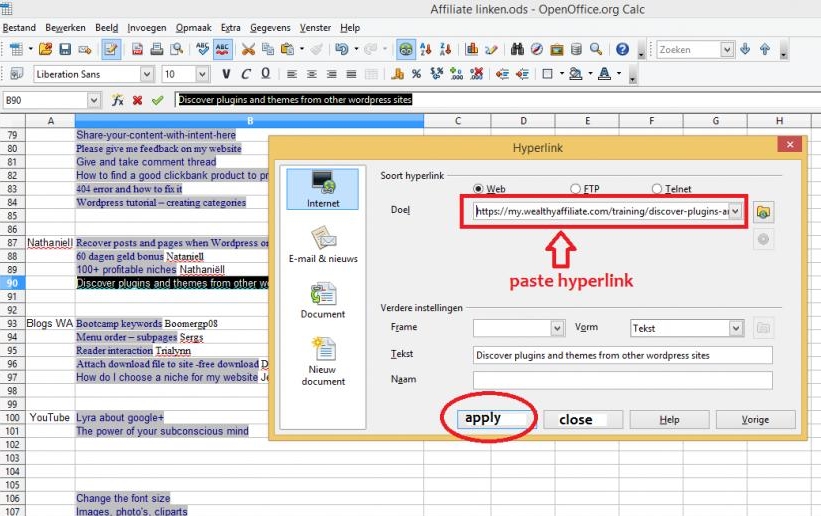Click the Help button in Hyperlink dialog
821x516 pixels.
point(669,420)
